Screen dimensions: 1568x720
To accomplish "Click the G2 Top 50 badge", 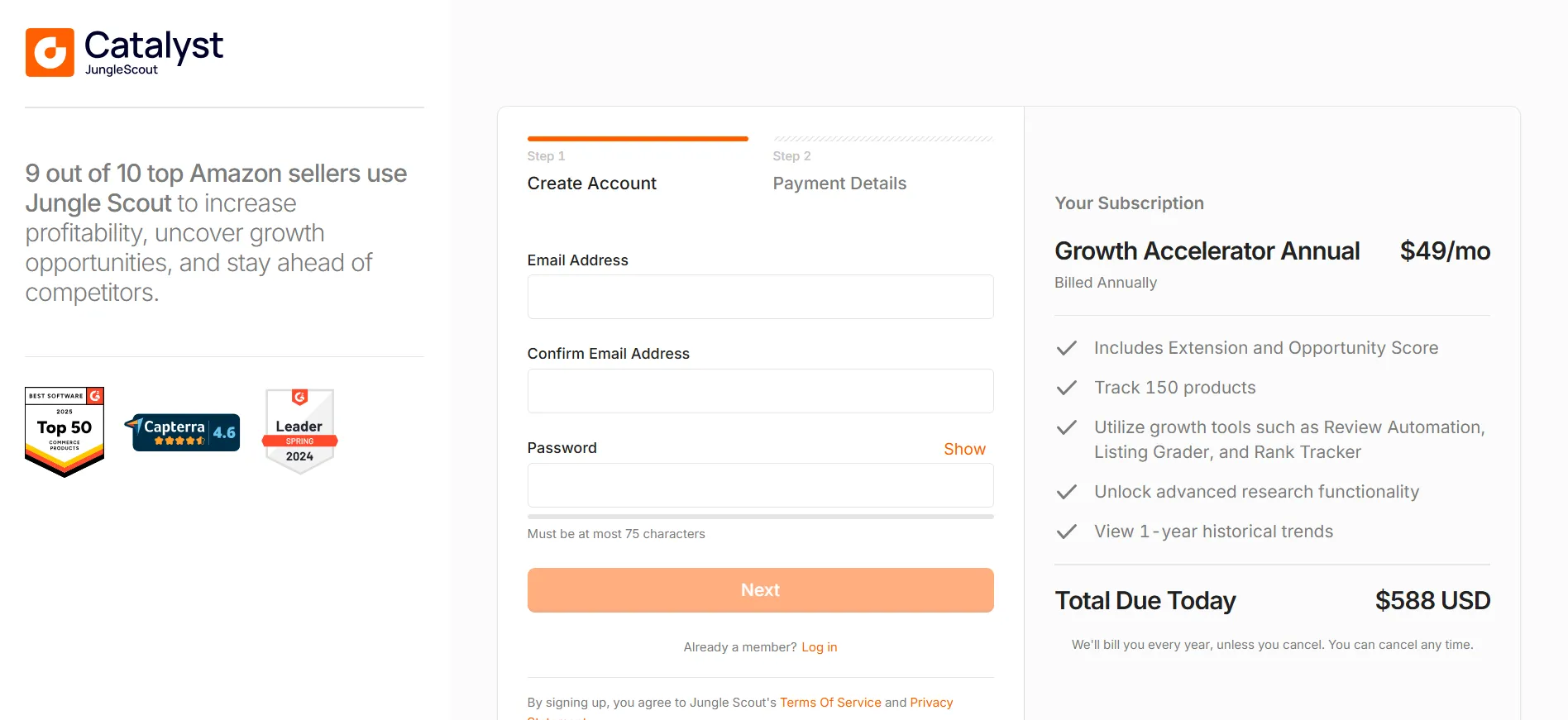I will pos(65,432).
